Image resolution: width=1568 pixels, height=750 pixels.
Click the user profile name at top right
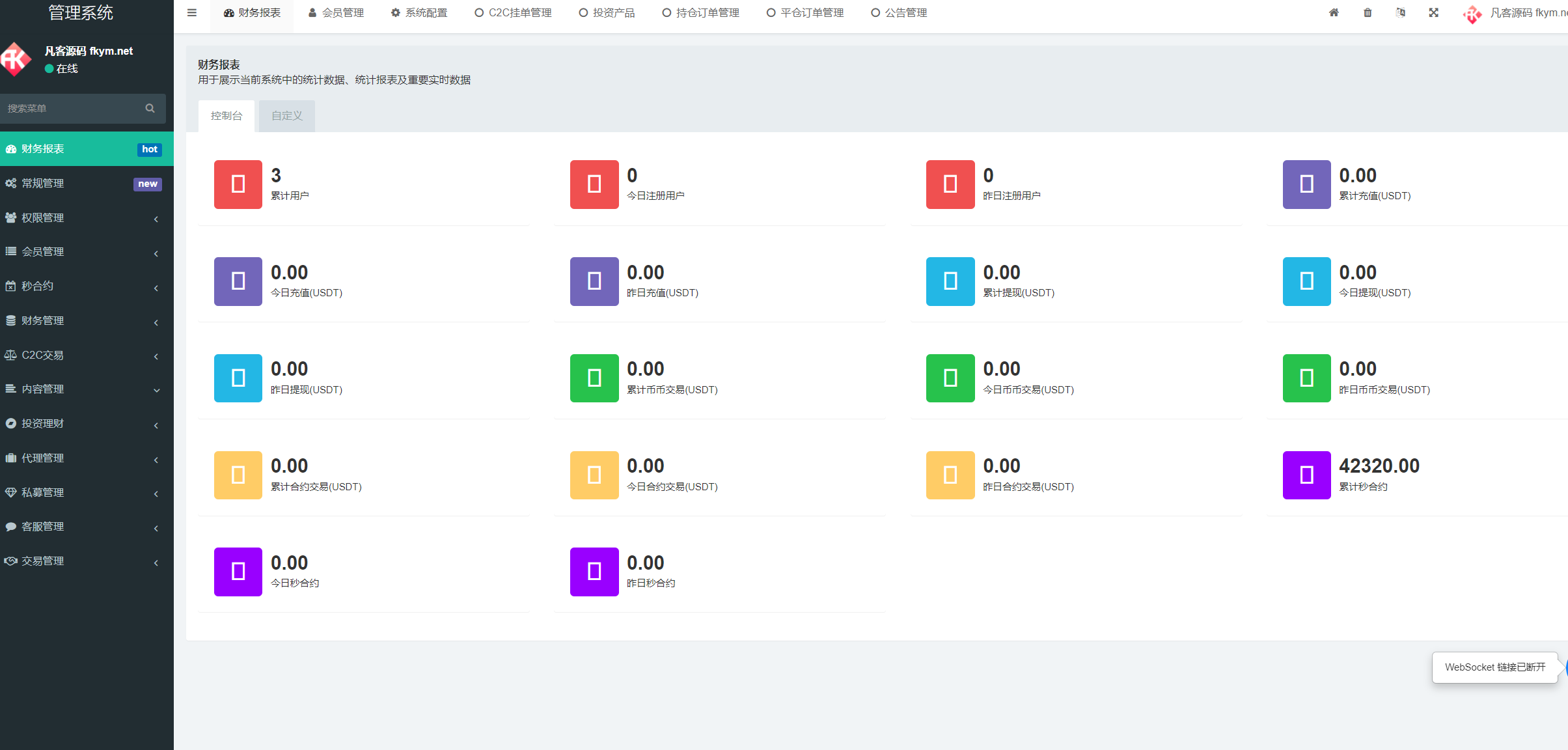coord(1526,12)
